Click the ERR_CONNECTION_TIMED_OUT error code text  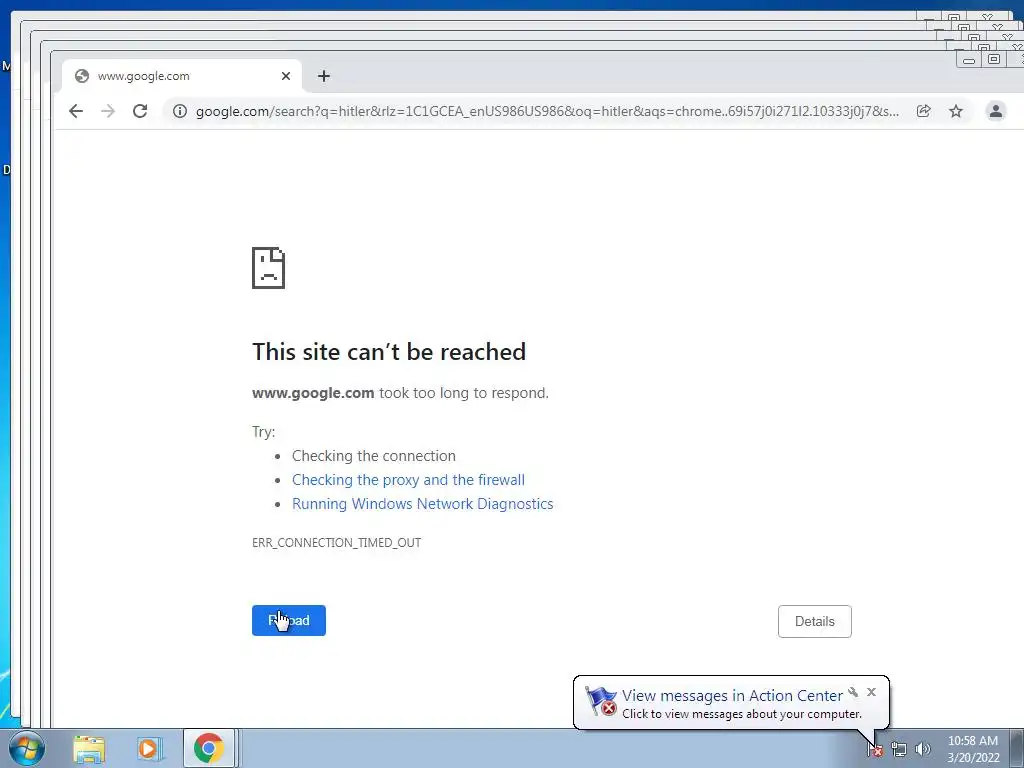336,543
